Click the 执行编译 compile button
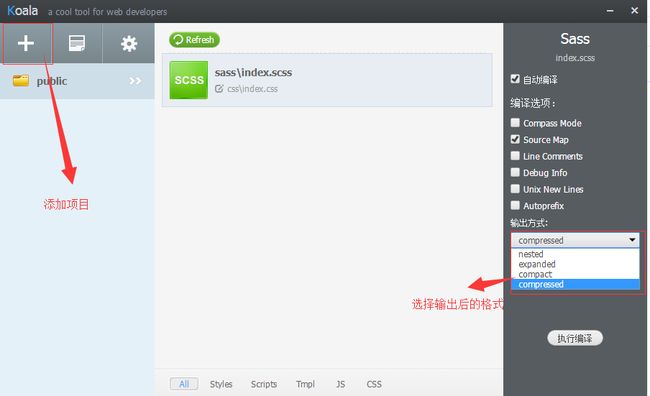The image size is (650, 396). tap(575, 338)
